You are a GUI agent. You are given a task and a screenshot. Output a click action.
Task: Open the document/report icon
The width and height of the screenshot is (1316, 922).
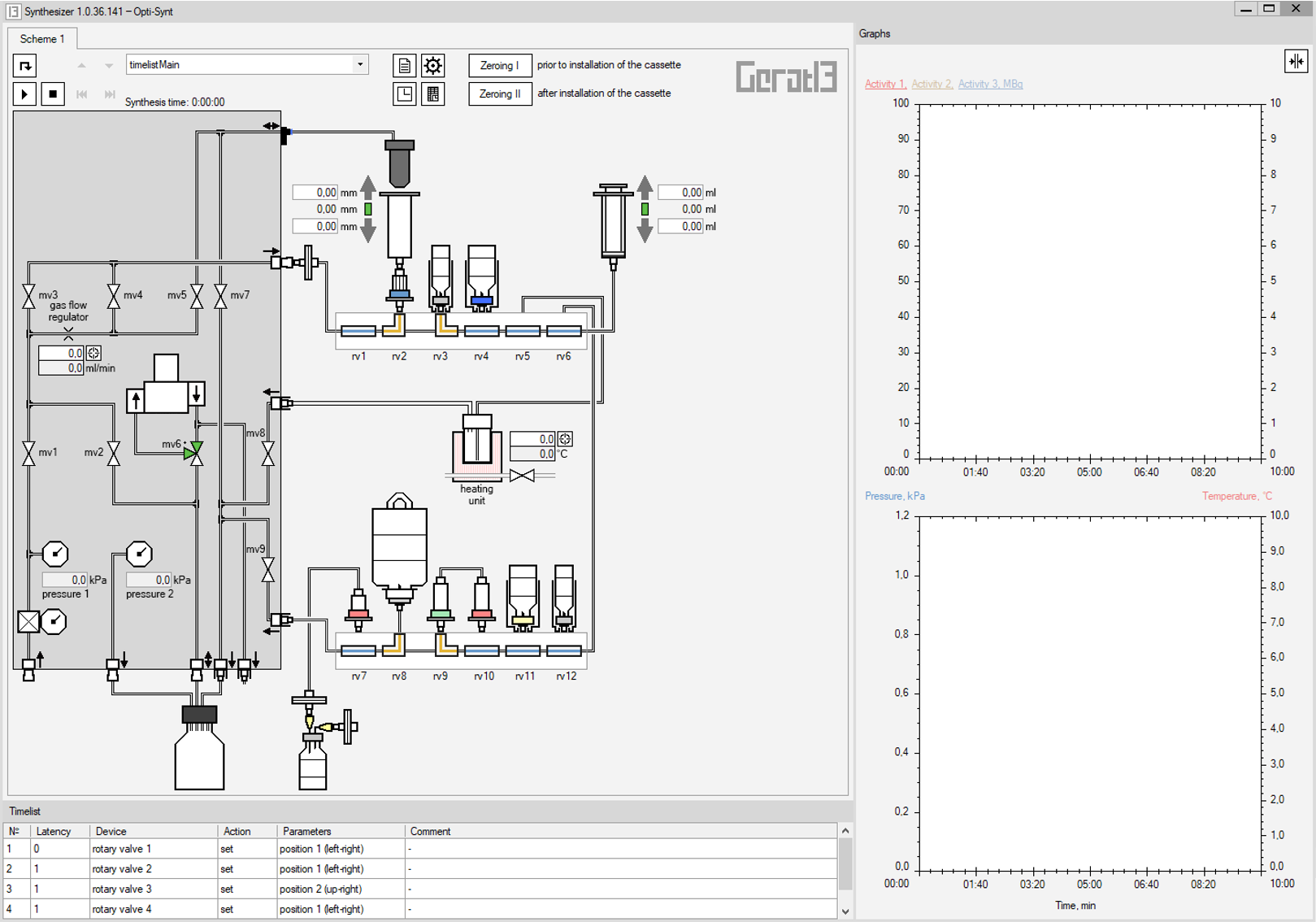click(x=404, y=65)
